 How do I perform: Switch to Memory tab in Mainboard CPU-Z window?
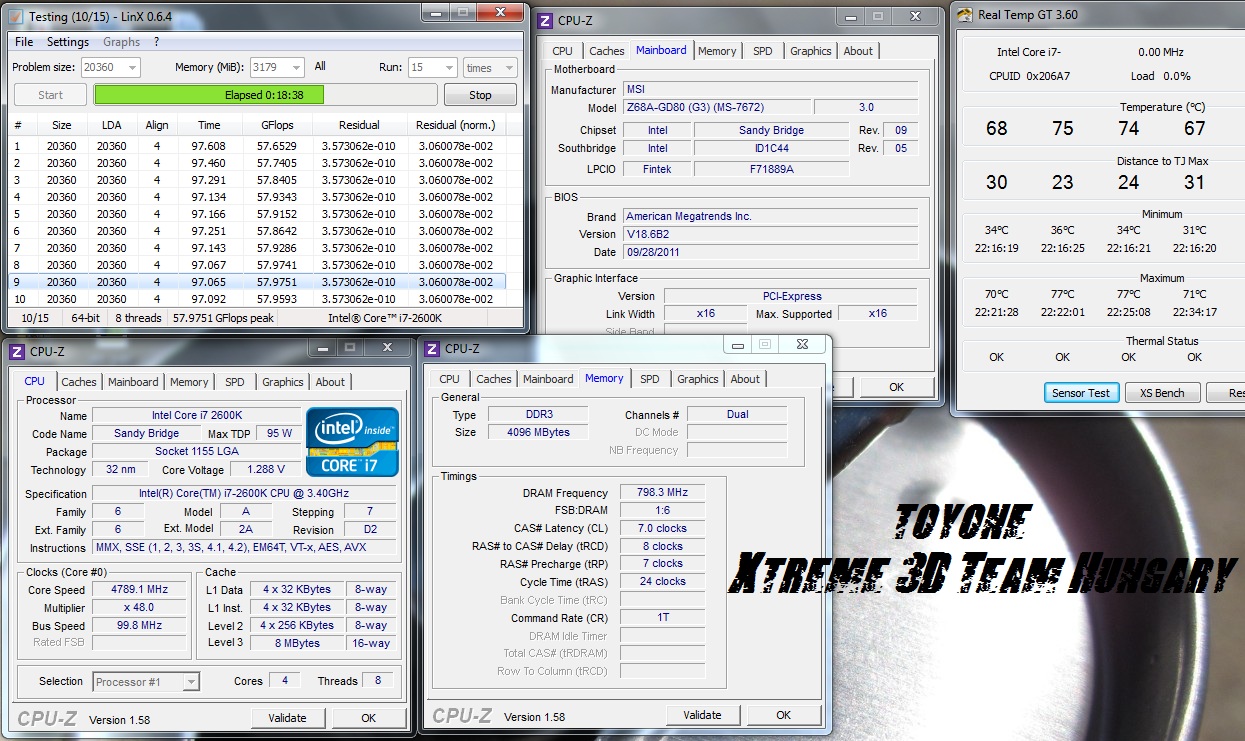pos(717,51)
